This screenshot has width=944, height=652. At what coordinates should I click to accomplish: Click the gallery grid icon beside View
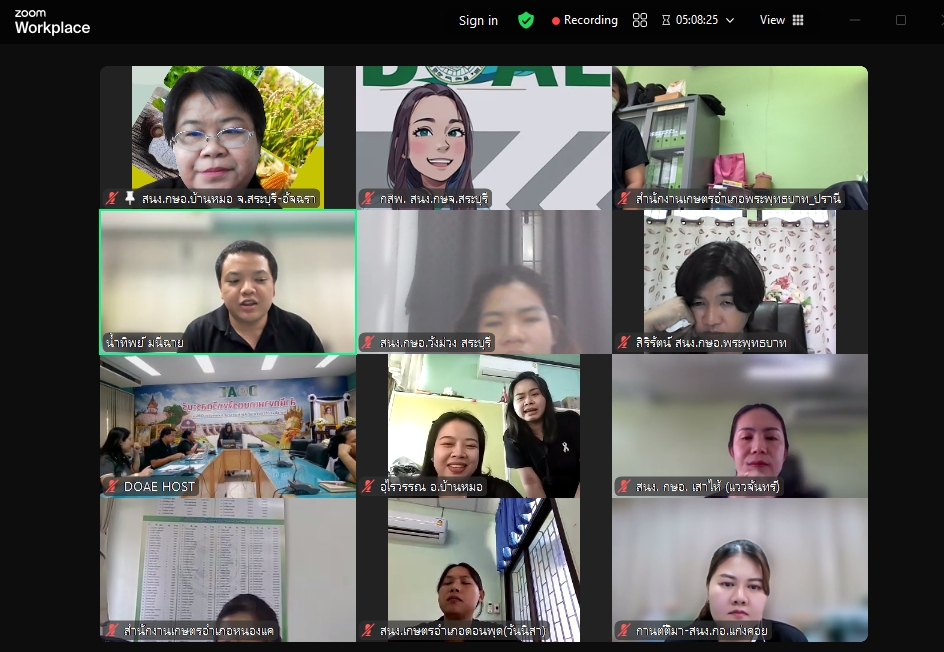[798, 20]
